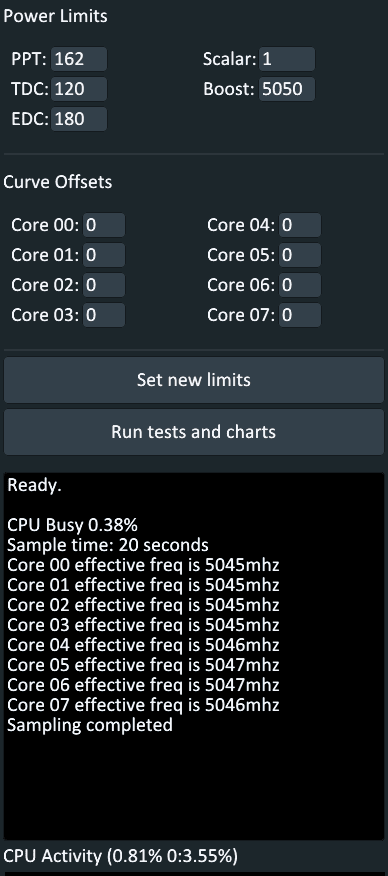
Task: Select the TDC value field
Action: (79, 89)
